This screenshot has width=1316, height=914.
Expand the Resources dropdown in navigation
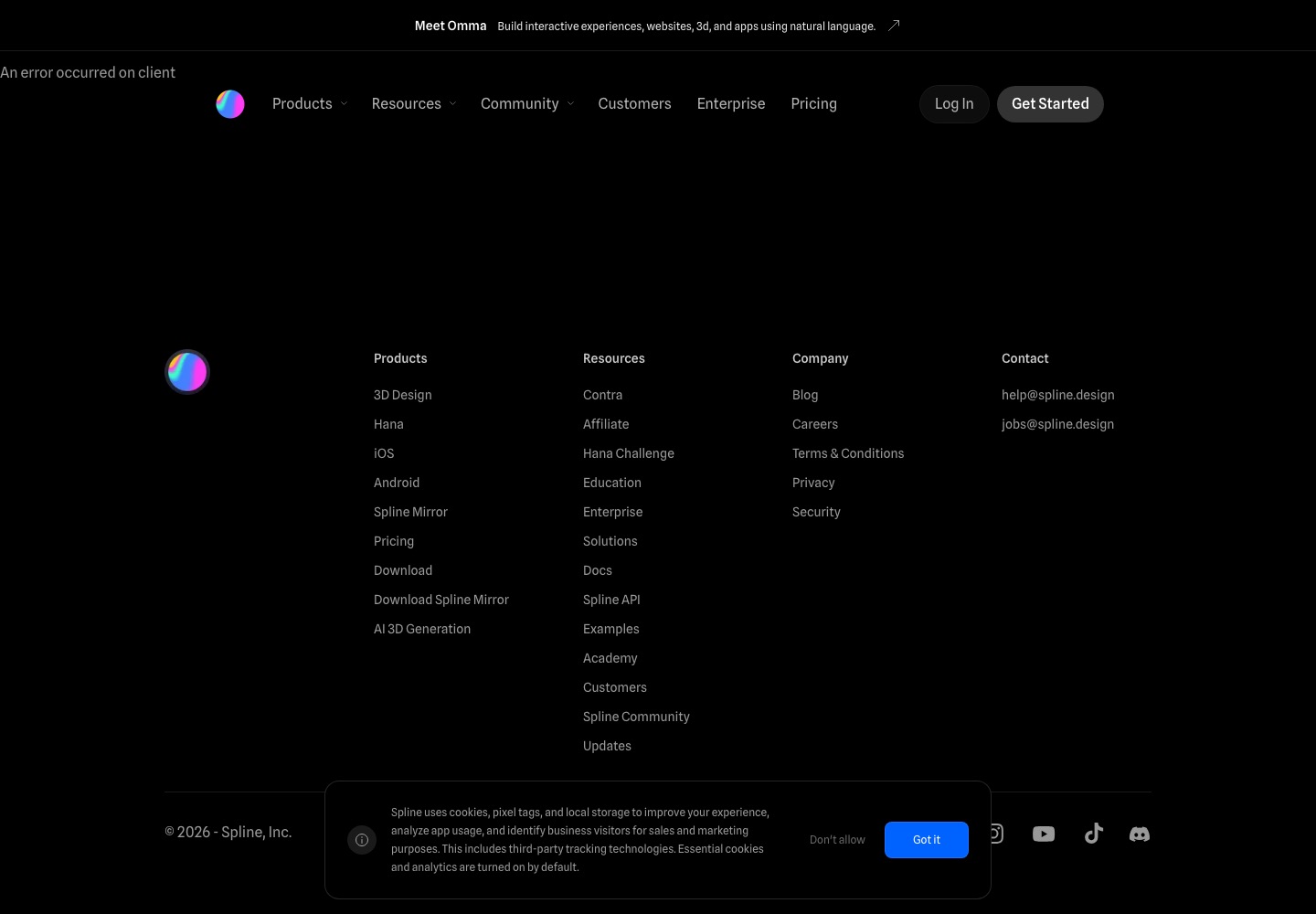tap(414, 104)
